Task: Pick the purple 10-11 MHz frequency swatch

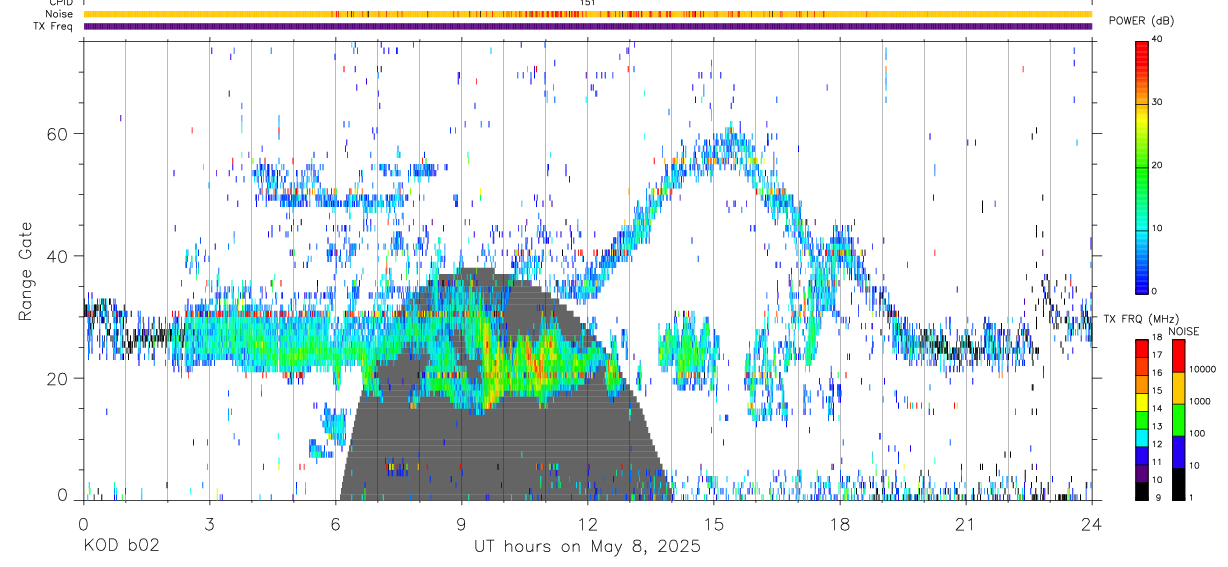Action: tap(1142, 474)
